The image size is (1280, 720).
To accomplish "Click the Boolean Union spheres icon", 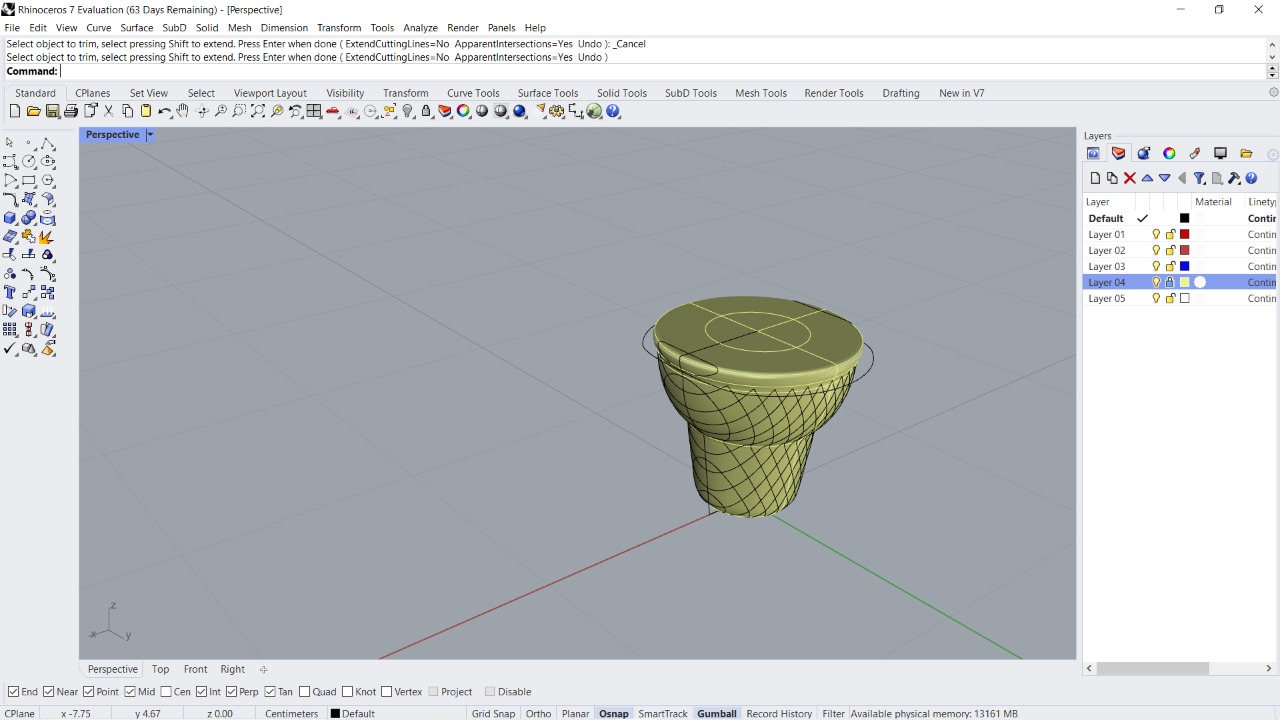I will pos(29,217).
